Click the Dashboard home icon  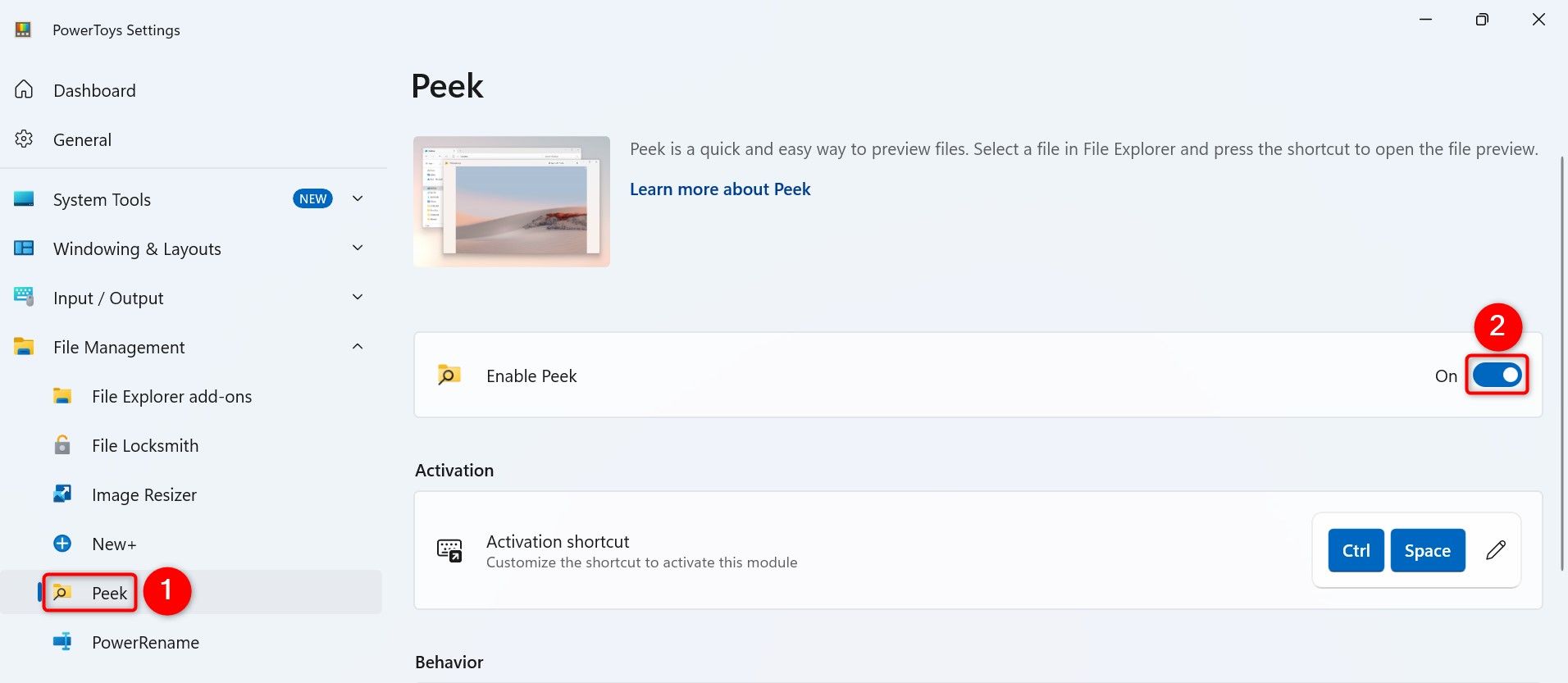24,89
